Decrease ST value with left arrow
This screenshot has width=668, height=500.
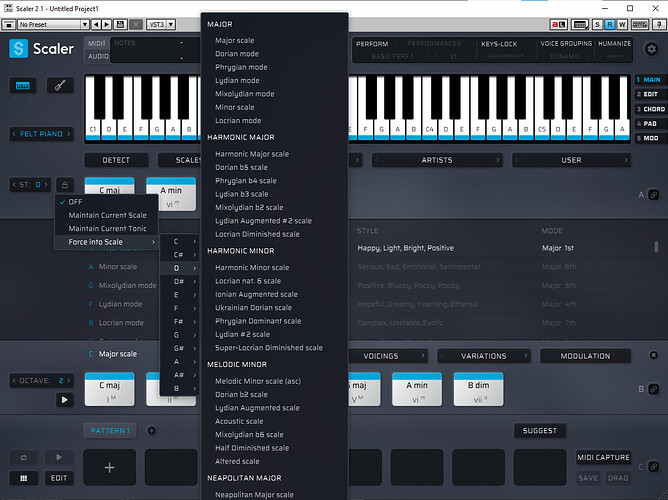point(14,184)
